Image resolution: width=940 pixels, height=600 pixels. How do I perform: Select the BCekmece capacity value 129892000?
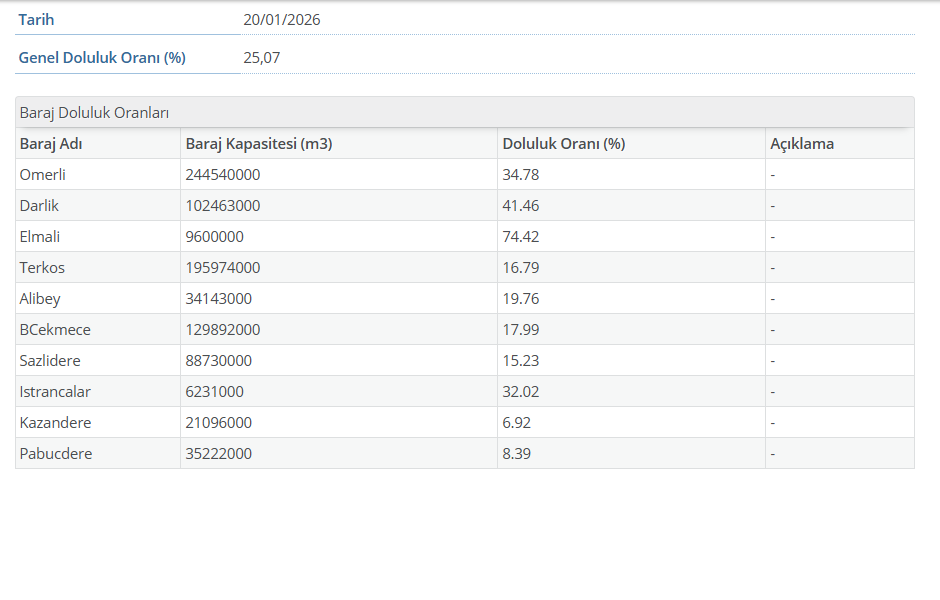(x=222, y=330)
